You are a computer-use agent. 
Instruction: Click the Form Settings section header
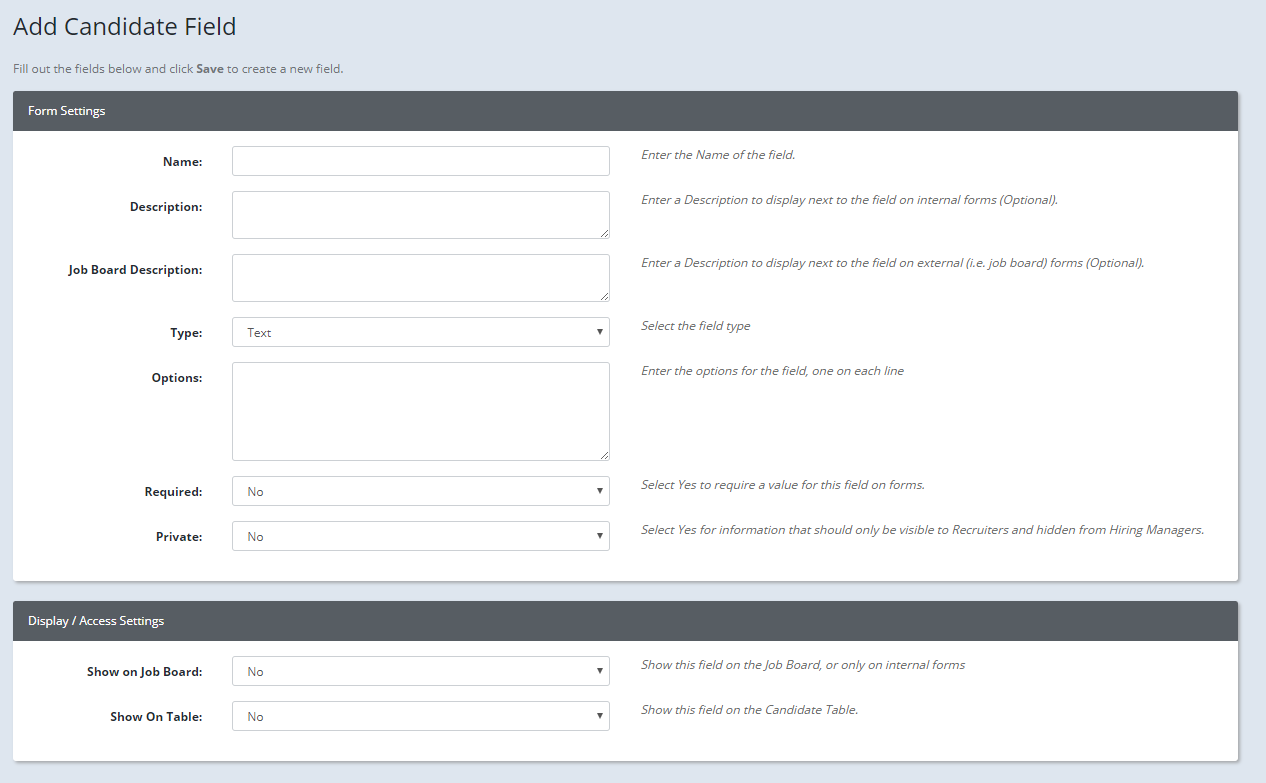click(x=66, y=110)
